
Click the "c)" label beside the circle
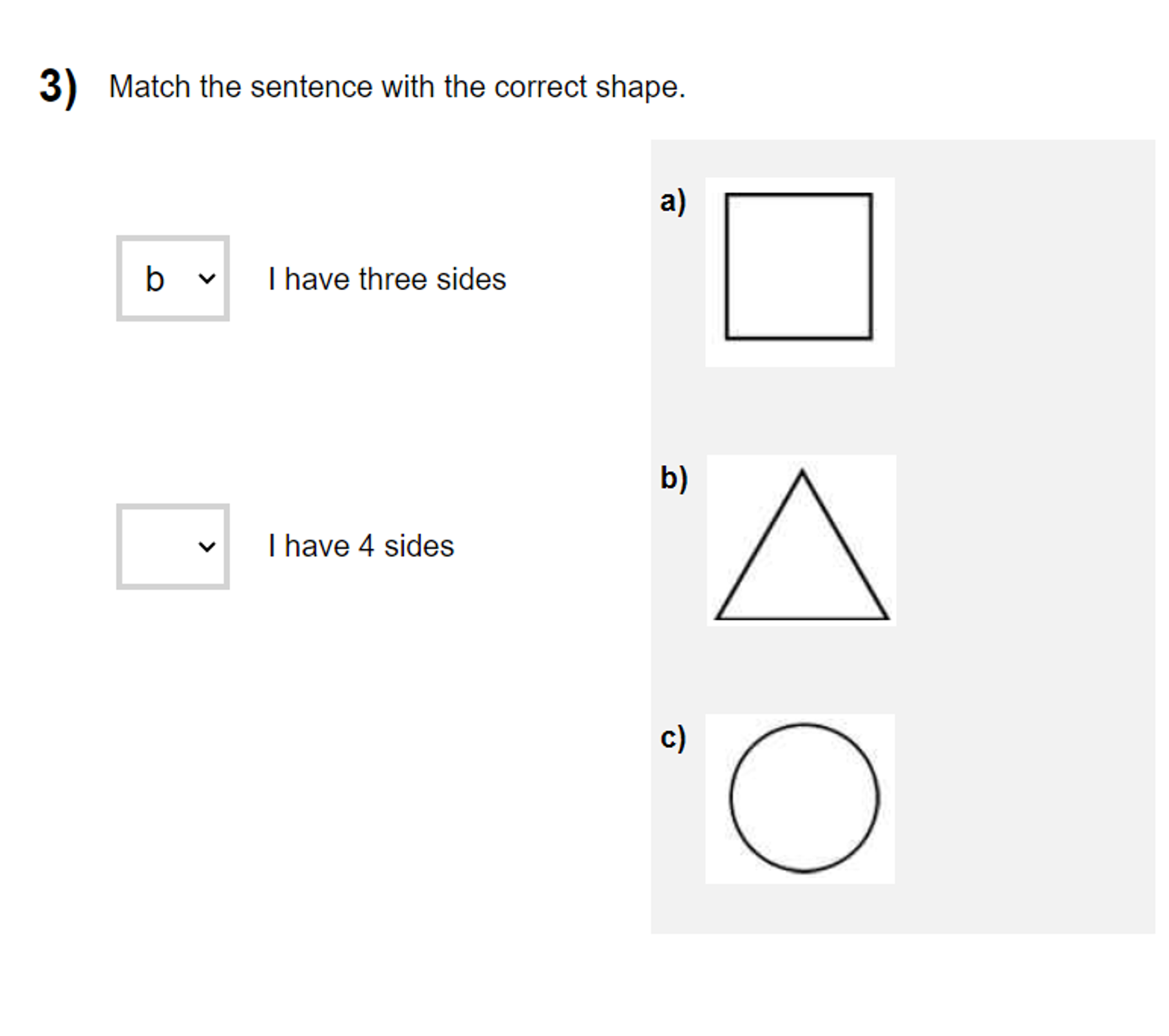(x=673, y=737)
